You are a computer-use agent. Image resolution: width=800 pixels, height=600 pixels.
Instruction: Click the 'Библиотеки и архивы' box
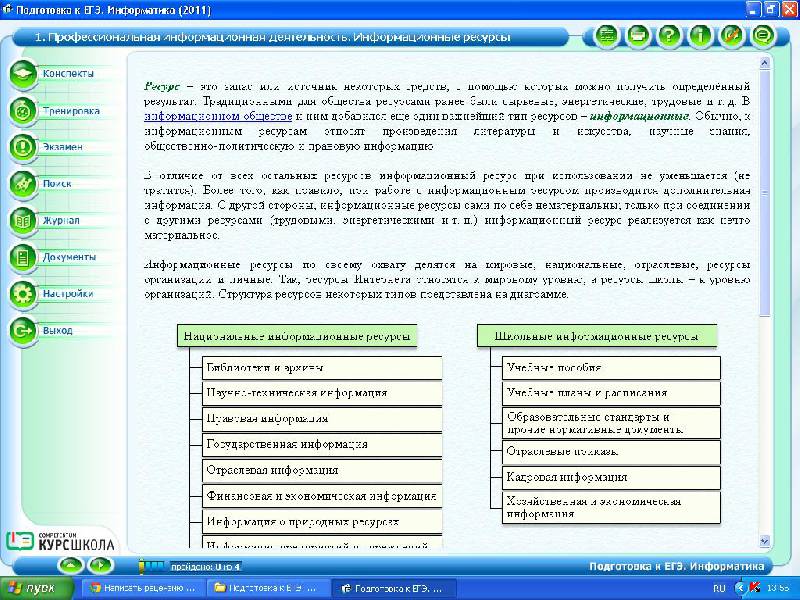(x=322, y=368)
